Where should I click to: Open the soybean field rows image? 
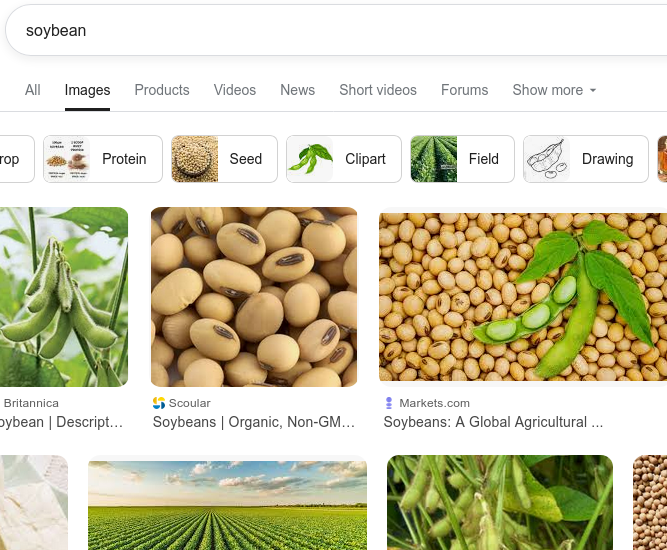[x=228, y=503]
